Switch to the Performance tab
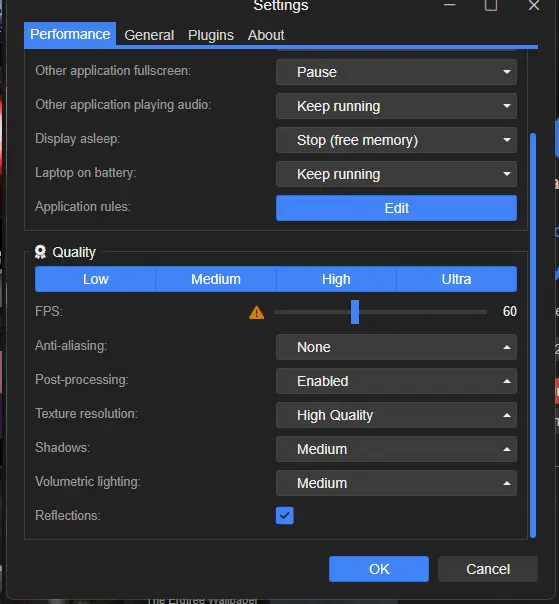 pyautogui.click(x=70, y=34)
